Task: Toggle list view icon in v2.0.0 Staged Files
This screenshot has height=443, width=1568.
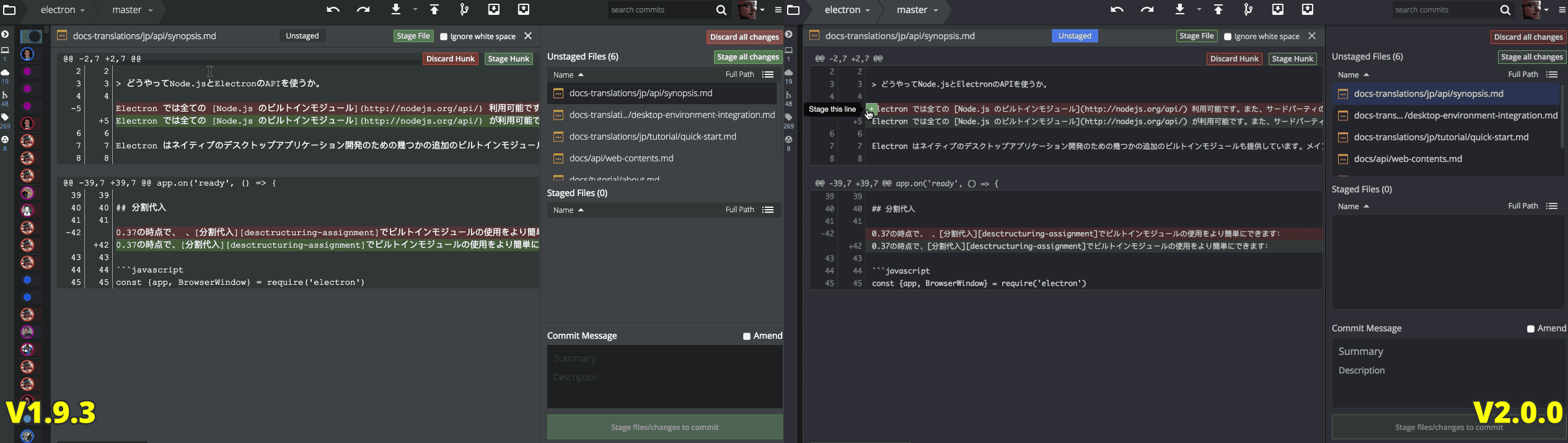Action: [1552, 206]
